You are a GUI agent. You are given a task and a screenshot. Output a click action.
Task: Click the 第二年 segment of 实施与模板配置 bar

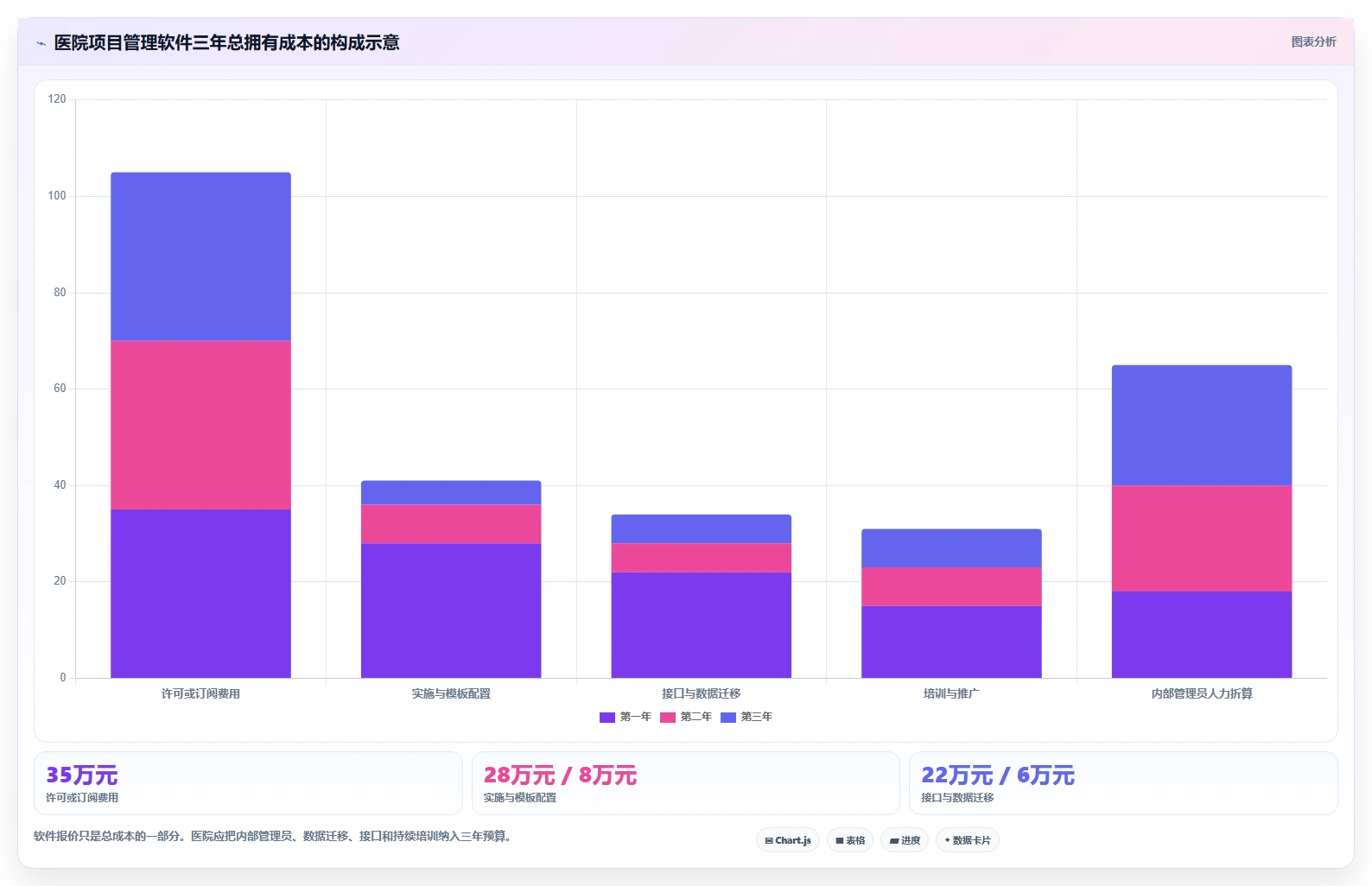click(451, 524)
